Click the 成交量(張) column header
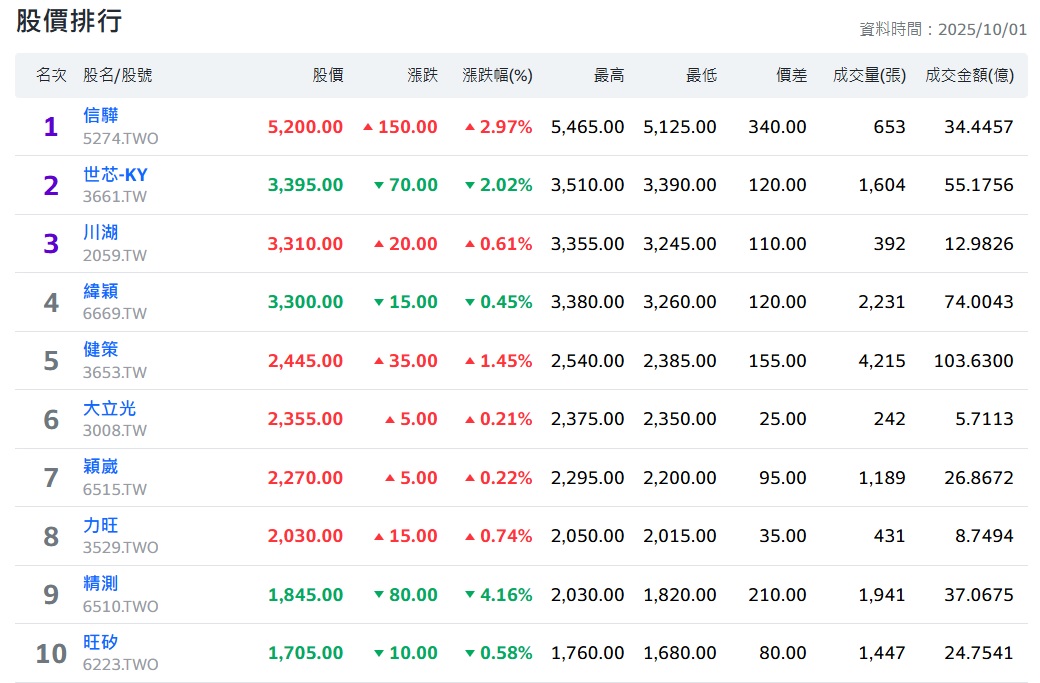 869,75
